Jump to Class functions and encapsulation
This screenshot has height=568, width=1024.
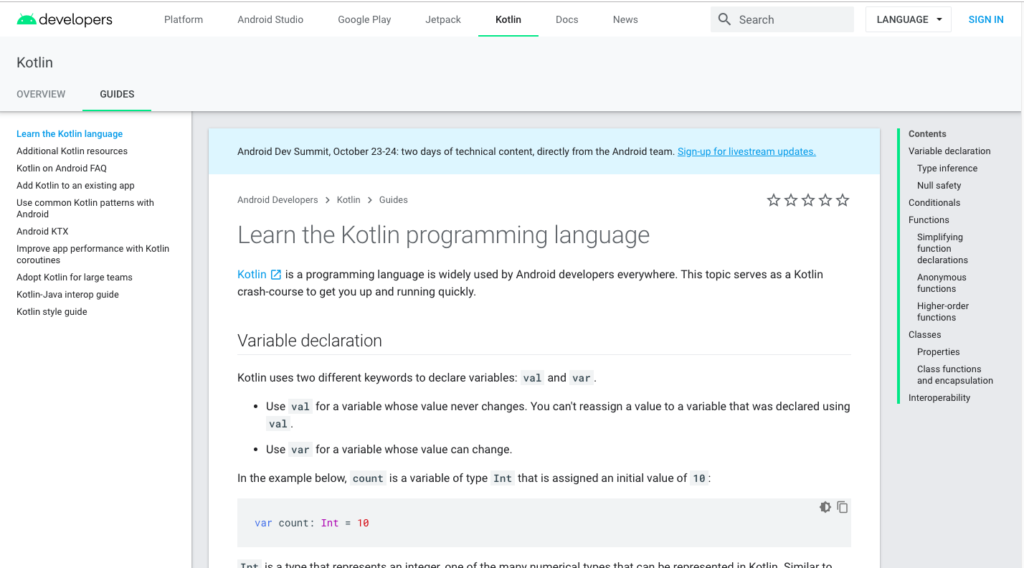[955, 375]
